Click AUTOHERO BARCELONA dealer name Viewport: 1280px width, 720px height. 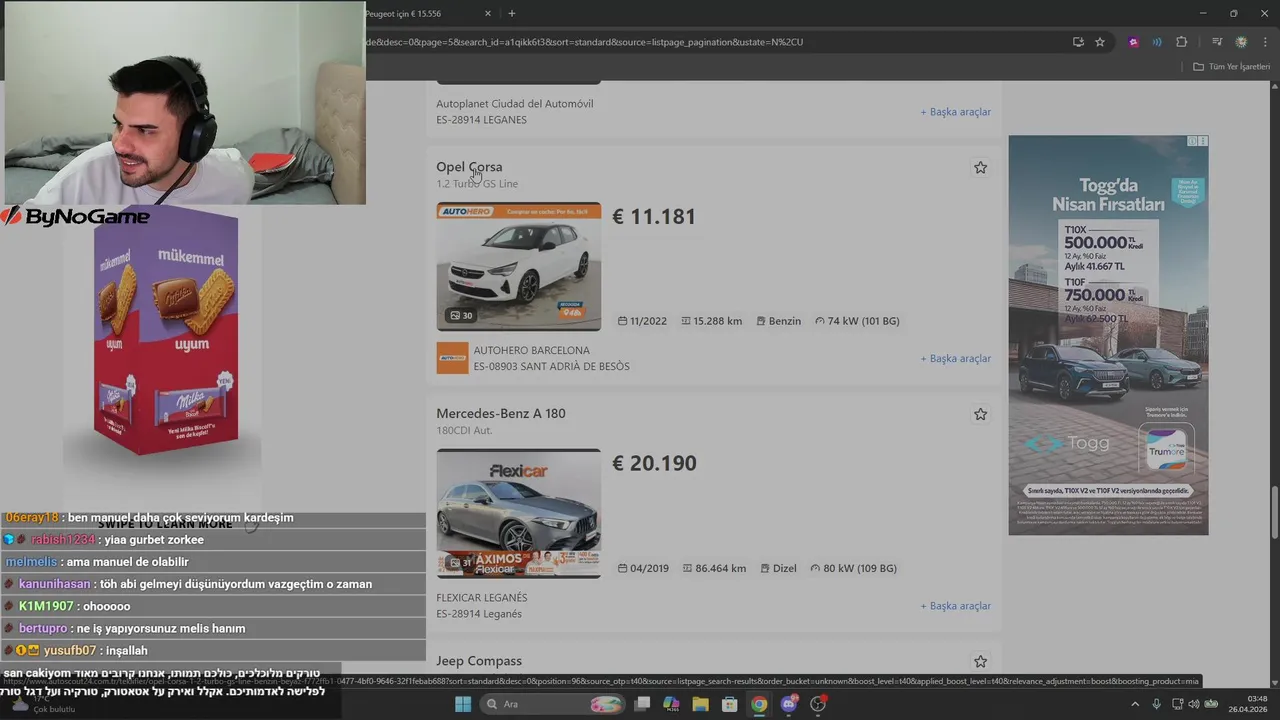532,351
